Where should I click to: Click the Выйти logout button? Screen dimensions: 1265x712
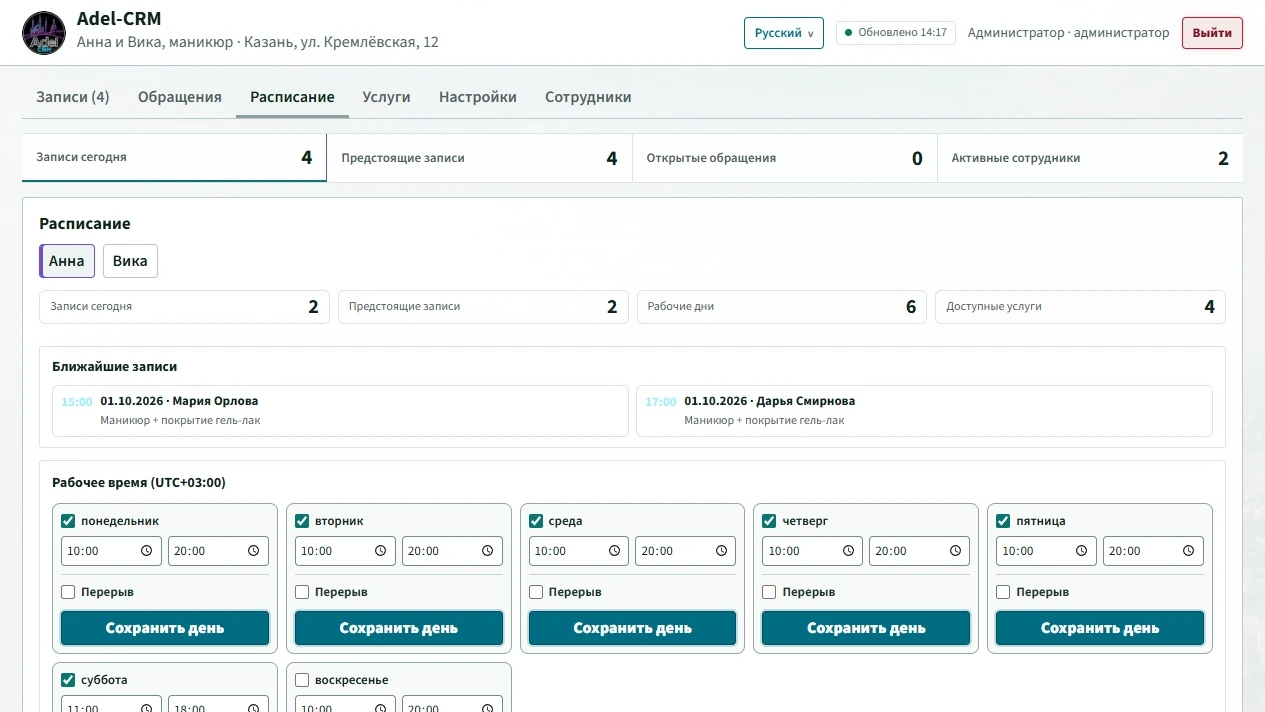(1212, 33)
